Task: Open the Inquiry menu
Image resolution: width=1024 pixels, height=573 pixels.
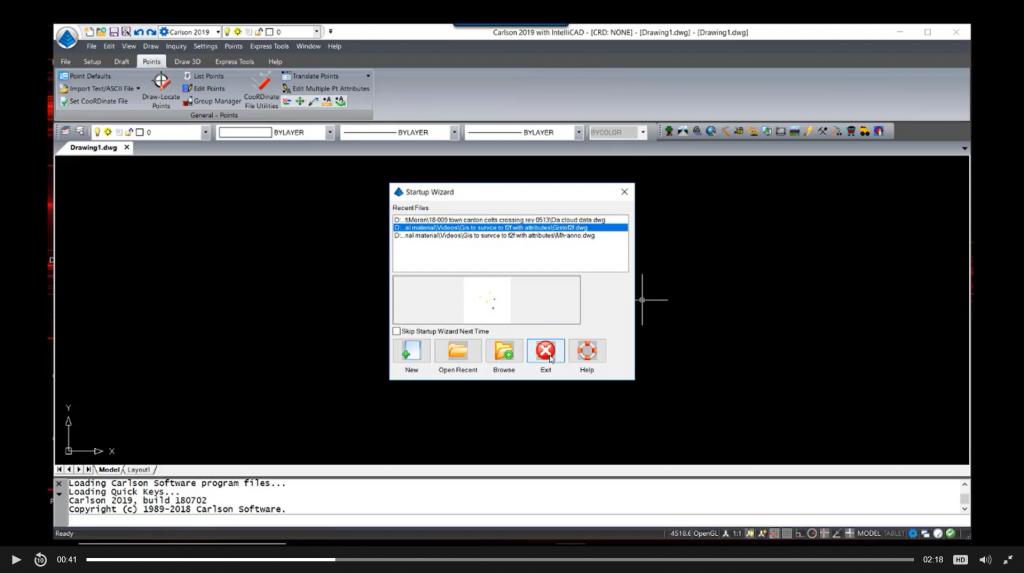Action: click(176, 46)
